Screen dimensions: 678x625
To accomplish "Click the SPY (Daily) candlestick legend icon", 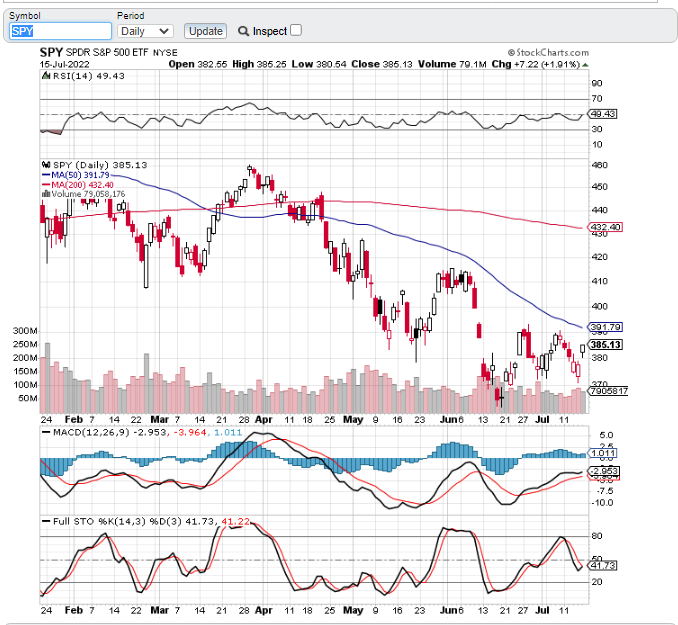I will (46, 165).
